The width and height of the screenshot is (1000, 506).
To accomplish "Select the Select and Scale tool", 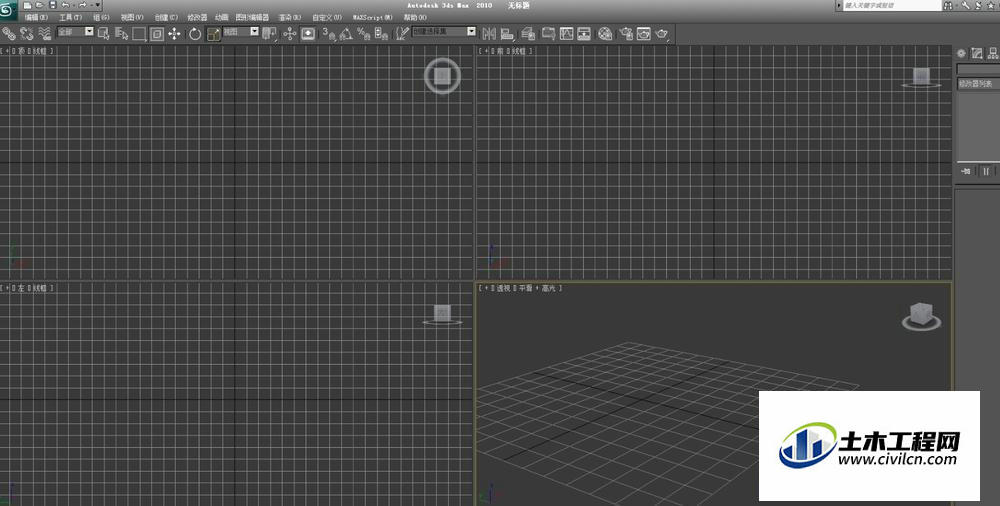I will [214, 34].
